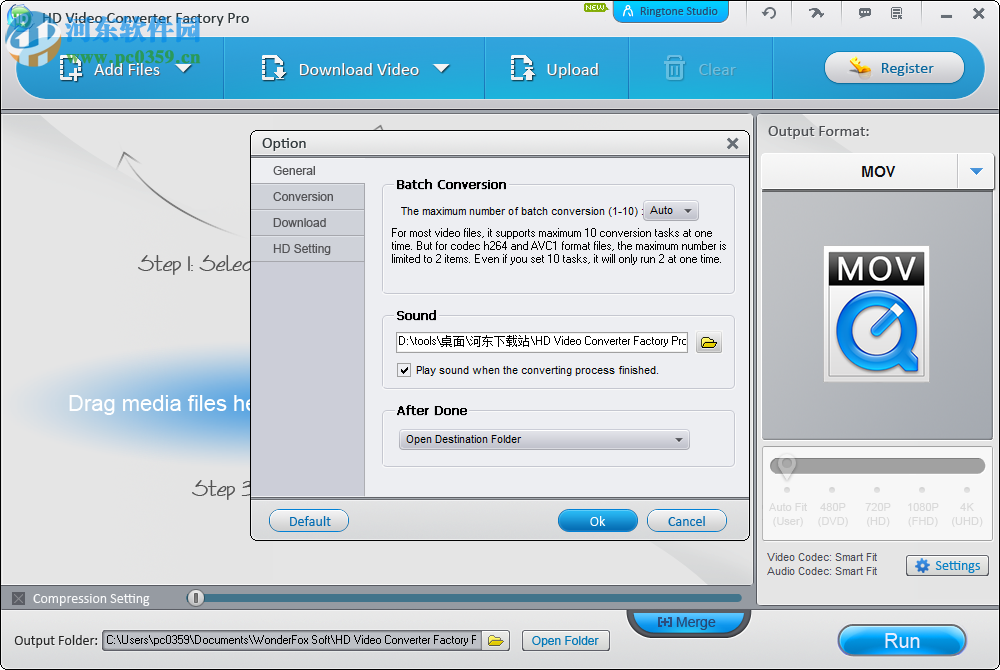The height and width of the screenshot is (670, 1000).
Task: Open the feedback chat icon
Action: 862,13
